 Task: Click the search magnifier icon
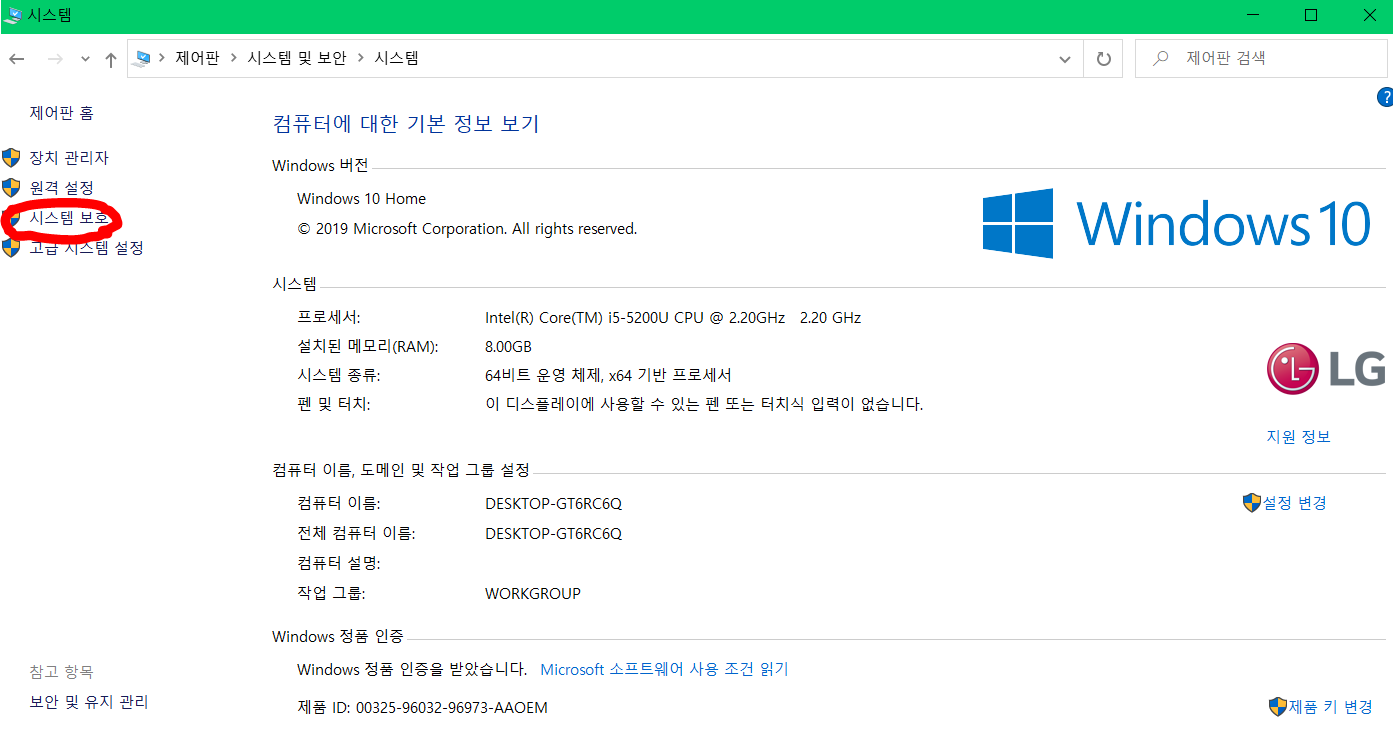click(x=1161, y=58)
